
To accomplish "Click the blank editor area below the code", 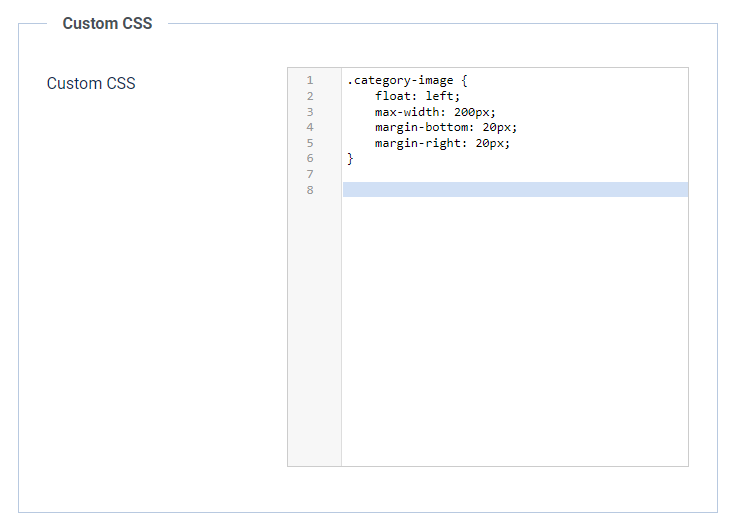I will (515, 330).
